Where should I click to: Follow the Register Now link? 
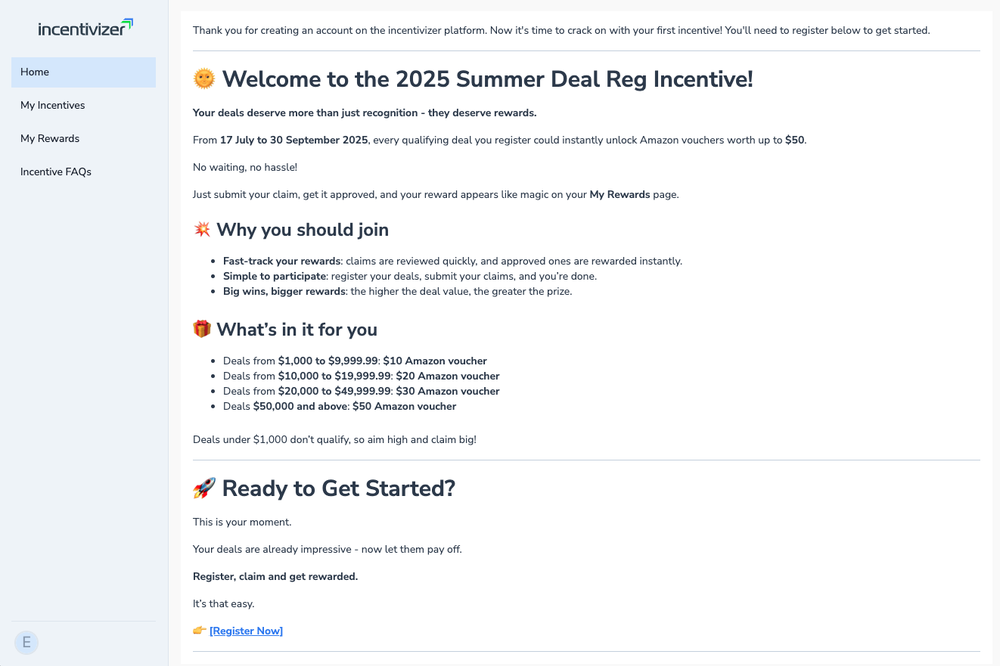(246, 631)
